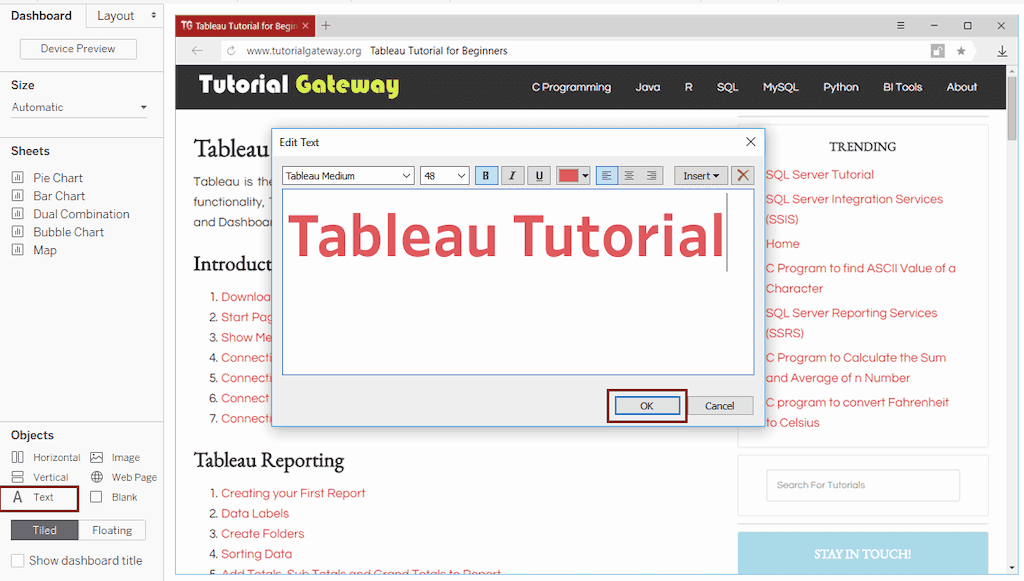Open the BI Tools nav menu
The width and height of the screenshot is (1024, 581).
point(903,87)
